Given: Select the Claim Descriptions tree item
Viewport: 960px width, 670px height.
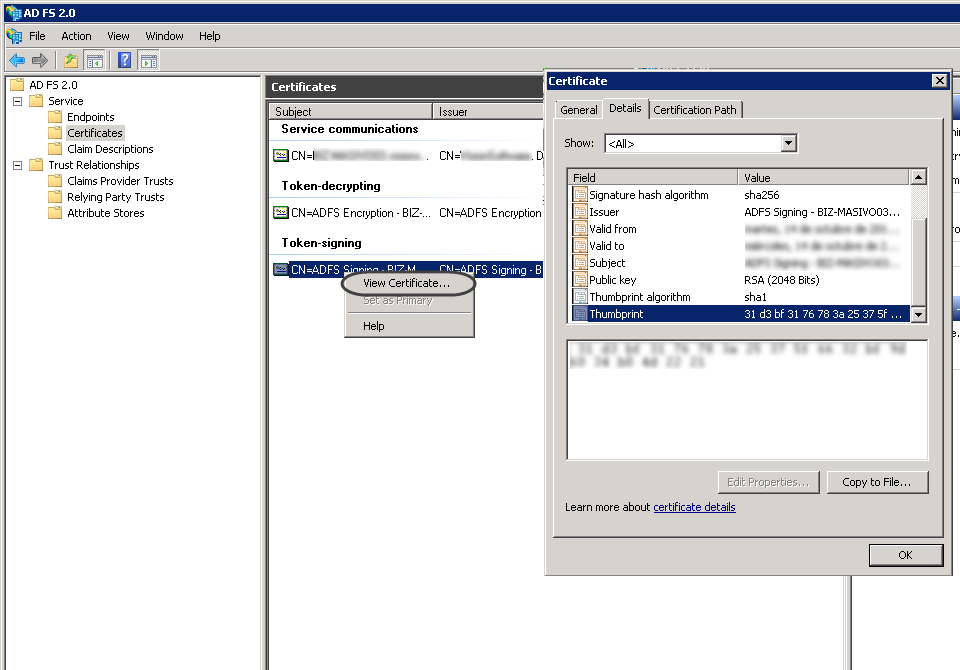Looking at the screenshot, I should click(110, 149).
